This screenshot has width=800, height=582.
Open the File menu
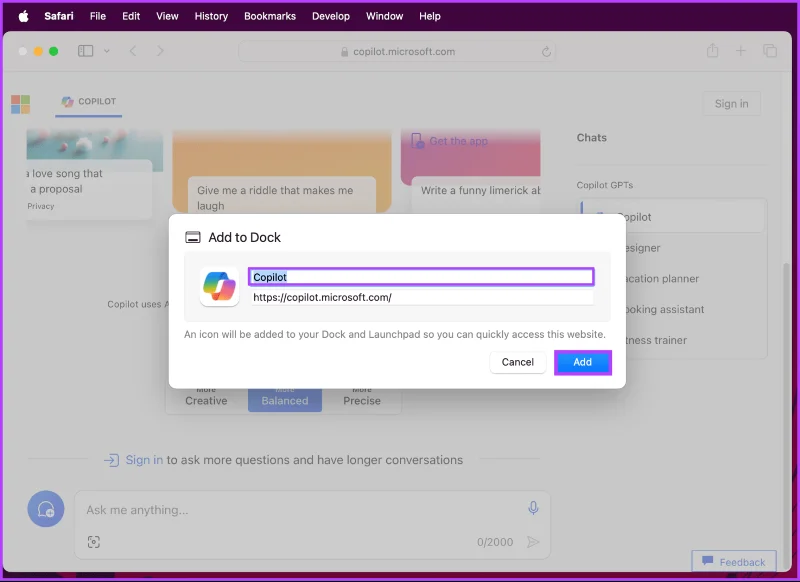pyautogui.click(x=98, y=16)
